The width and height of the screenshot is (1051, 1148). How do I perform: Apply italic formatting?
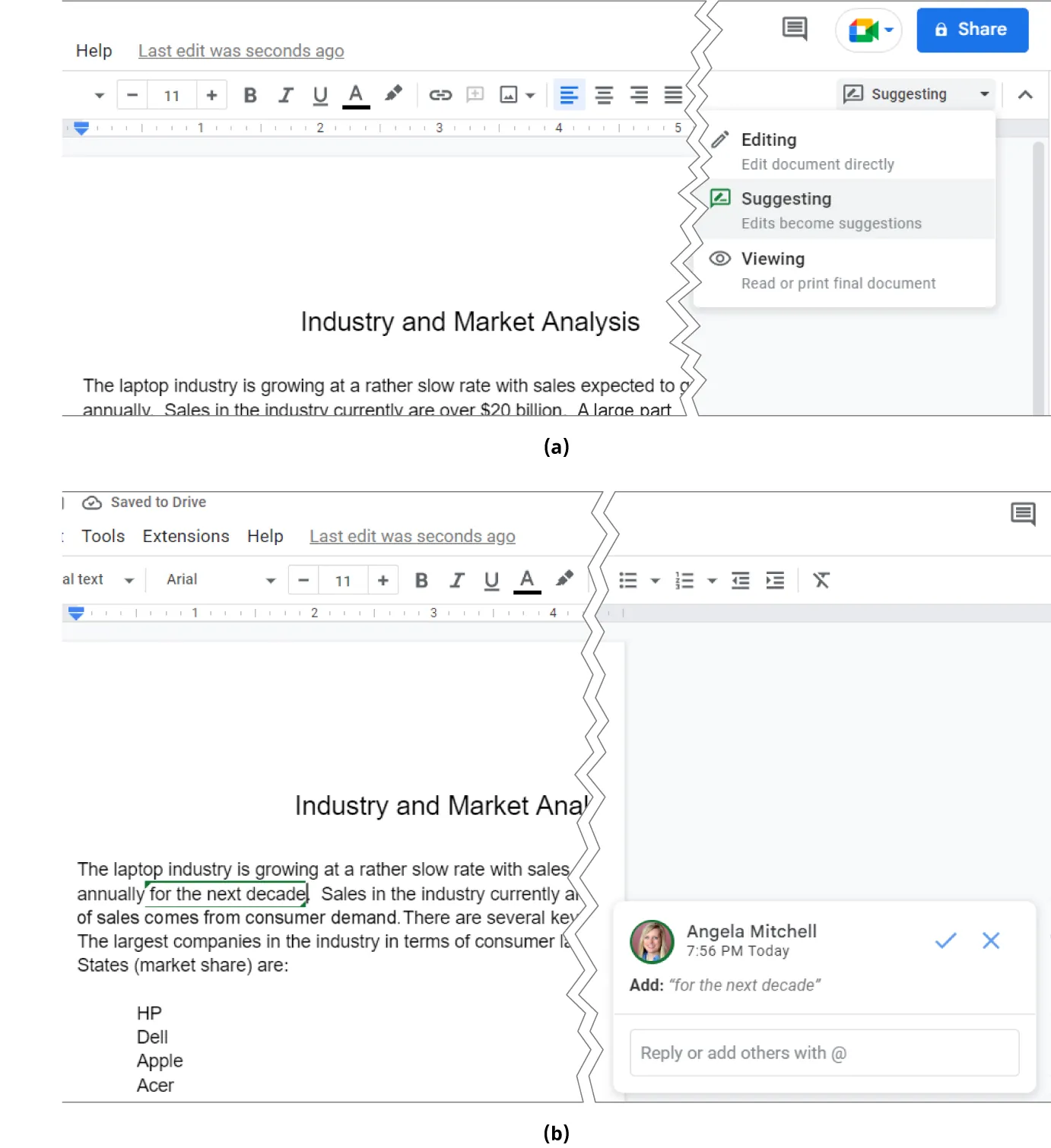tap(285, 94)
